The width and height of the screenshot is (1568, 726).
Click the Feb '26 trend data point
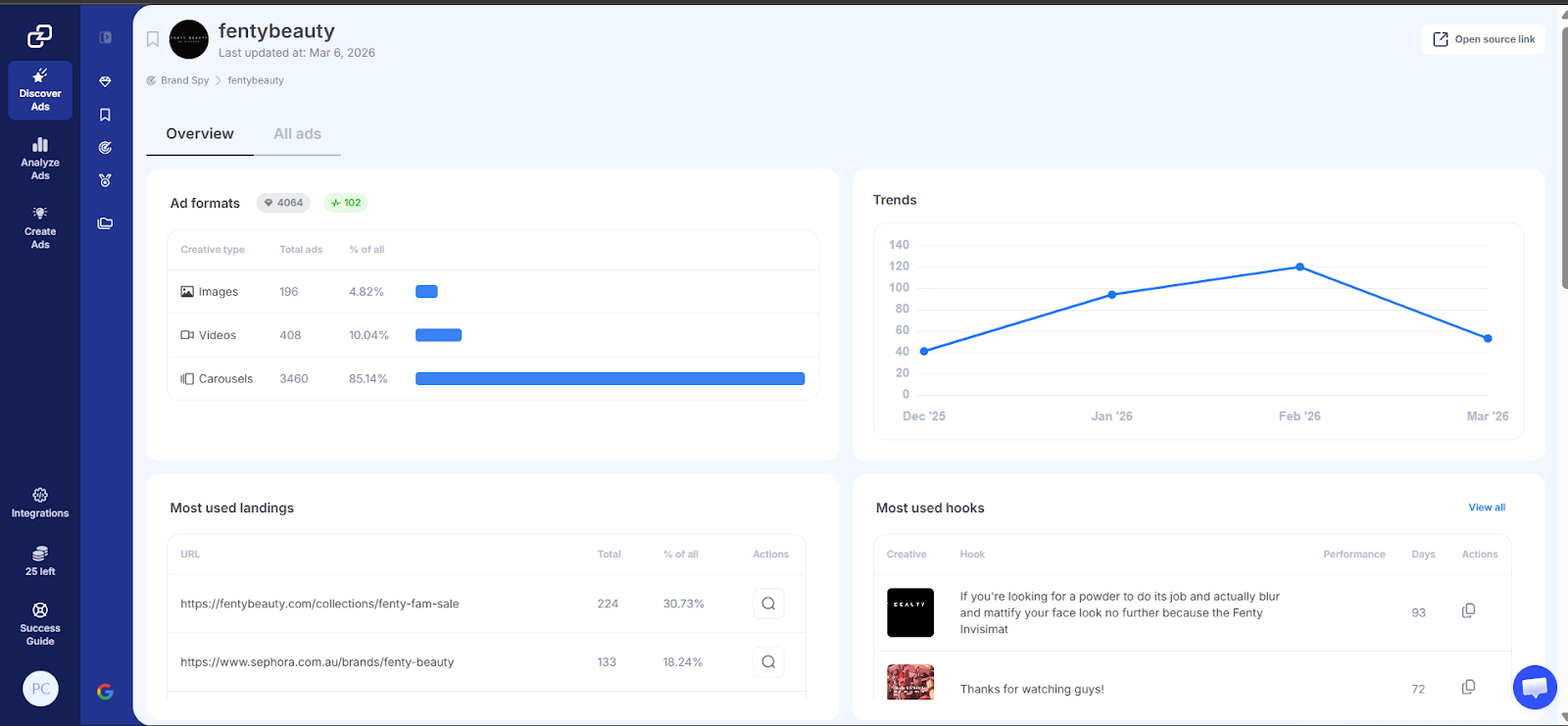(x=1299, y=266)
